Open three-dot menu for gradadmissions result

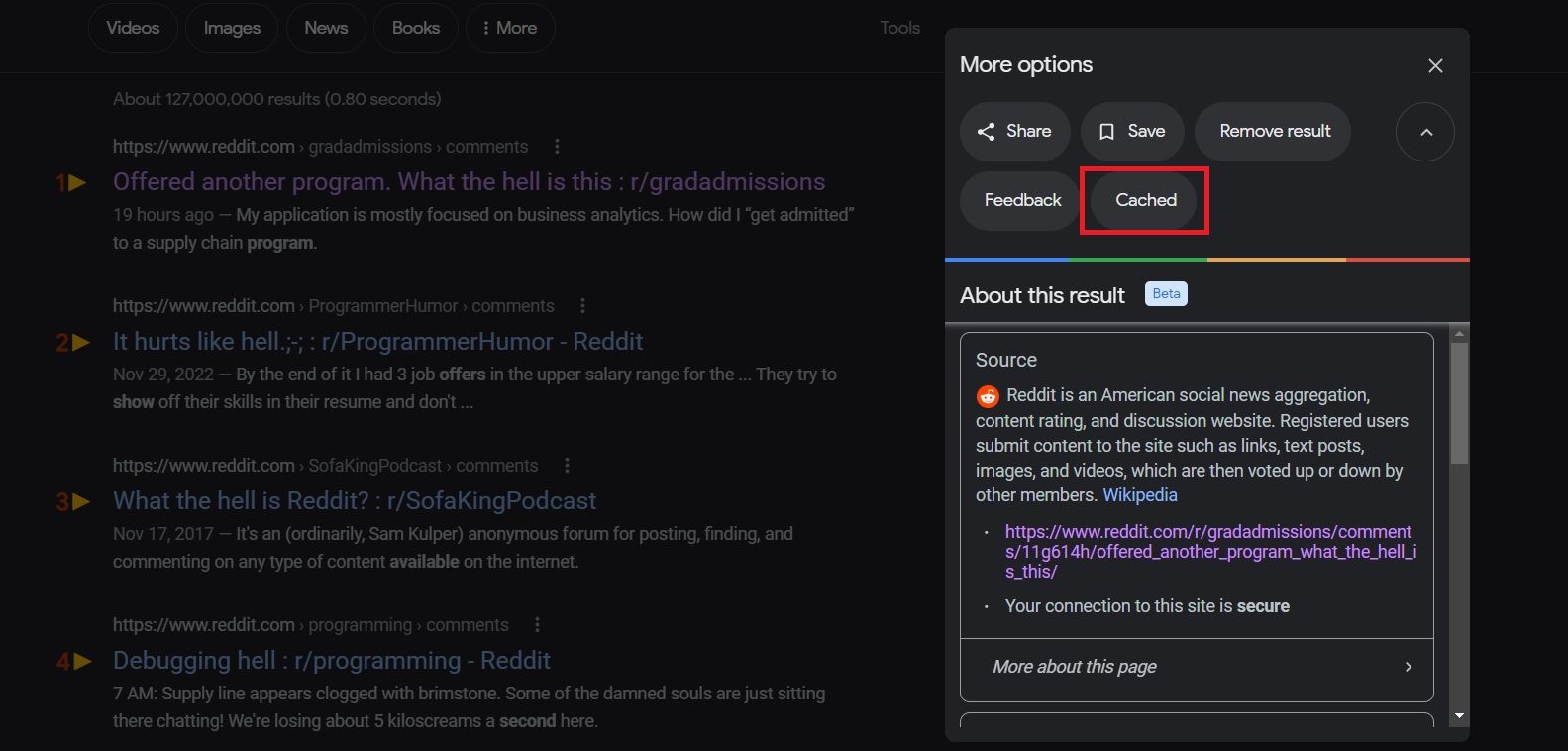[557, 147]
